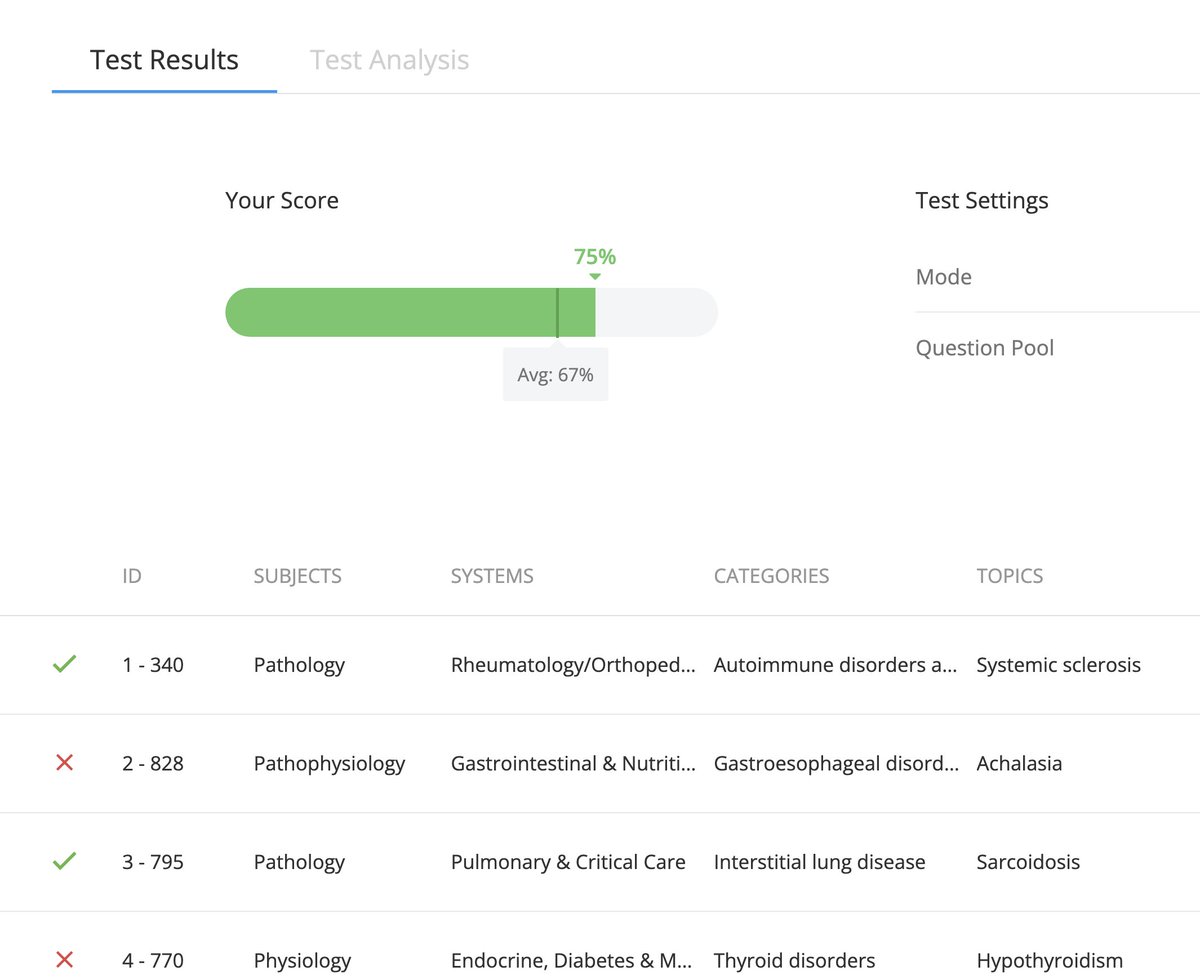
Task: Click the Interstitial lung disease cell
Action: tap(820, 862)
